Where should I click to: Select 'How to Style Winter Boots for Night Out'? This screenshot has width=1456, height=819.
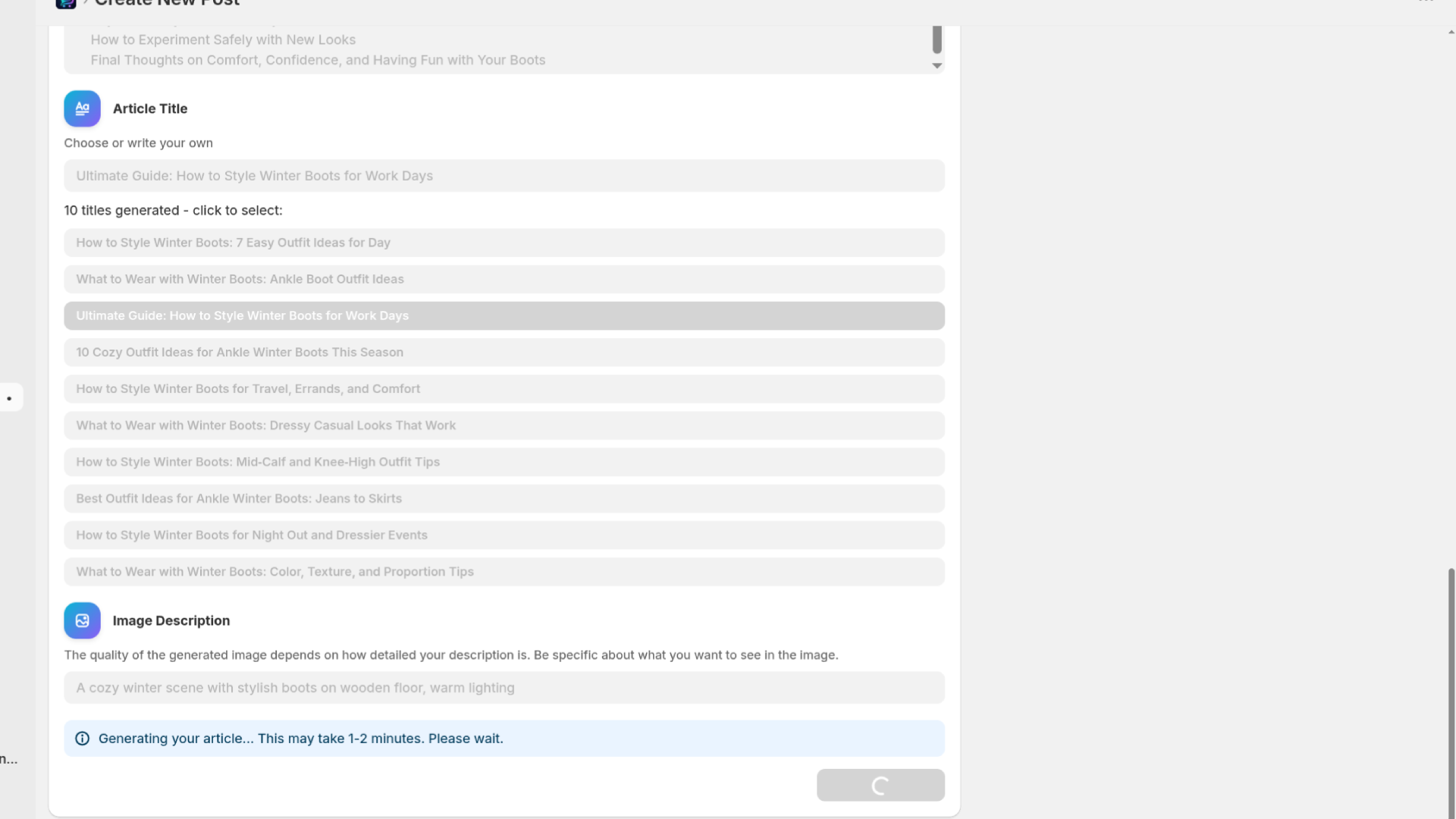(504, 535)
